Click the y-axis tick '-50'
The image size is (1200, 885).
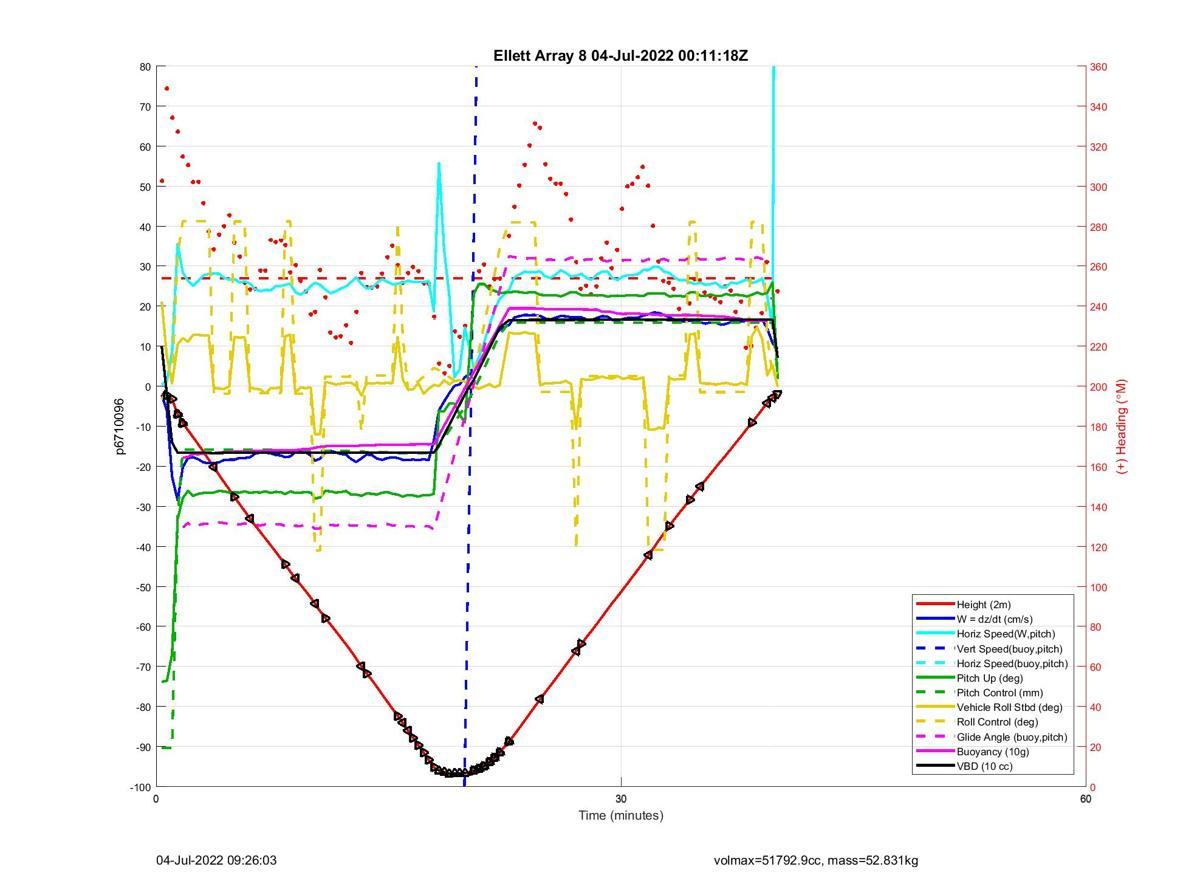click(x=143, y=587)
